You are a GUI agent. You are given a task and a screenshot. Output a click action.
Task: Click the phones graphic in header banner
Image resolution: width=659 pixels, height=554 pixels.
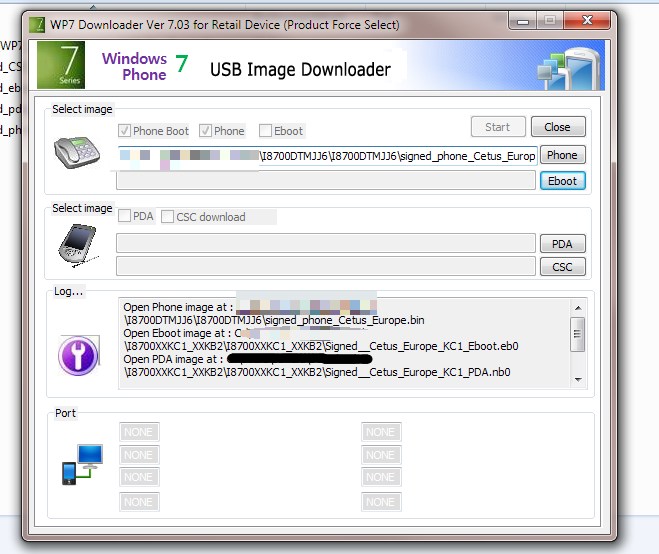point(570,69)
